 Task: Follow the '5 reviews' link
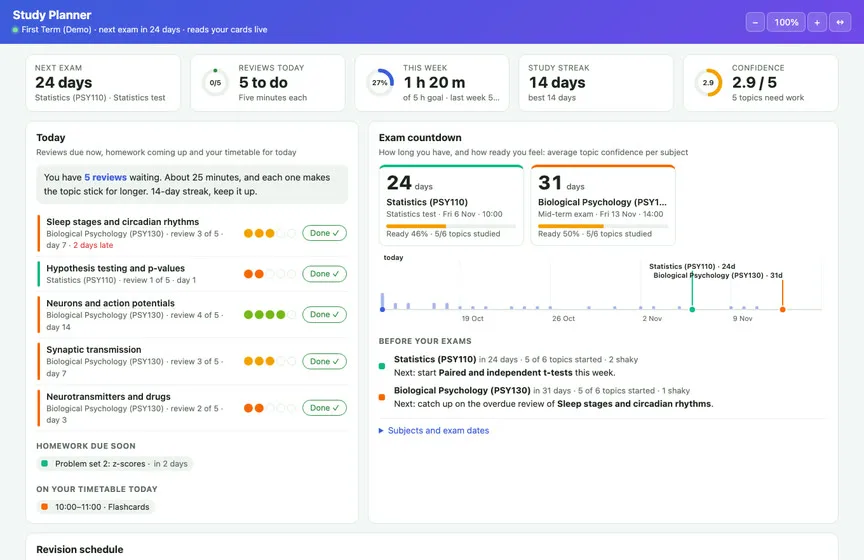(x=105, y=177)
